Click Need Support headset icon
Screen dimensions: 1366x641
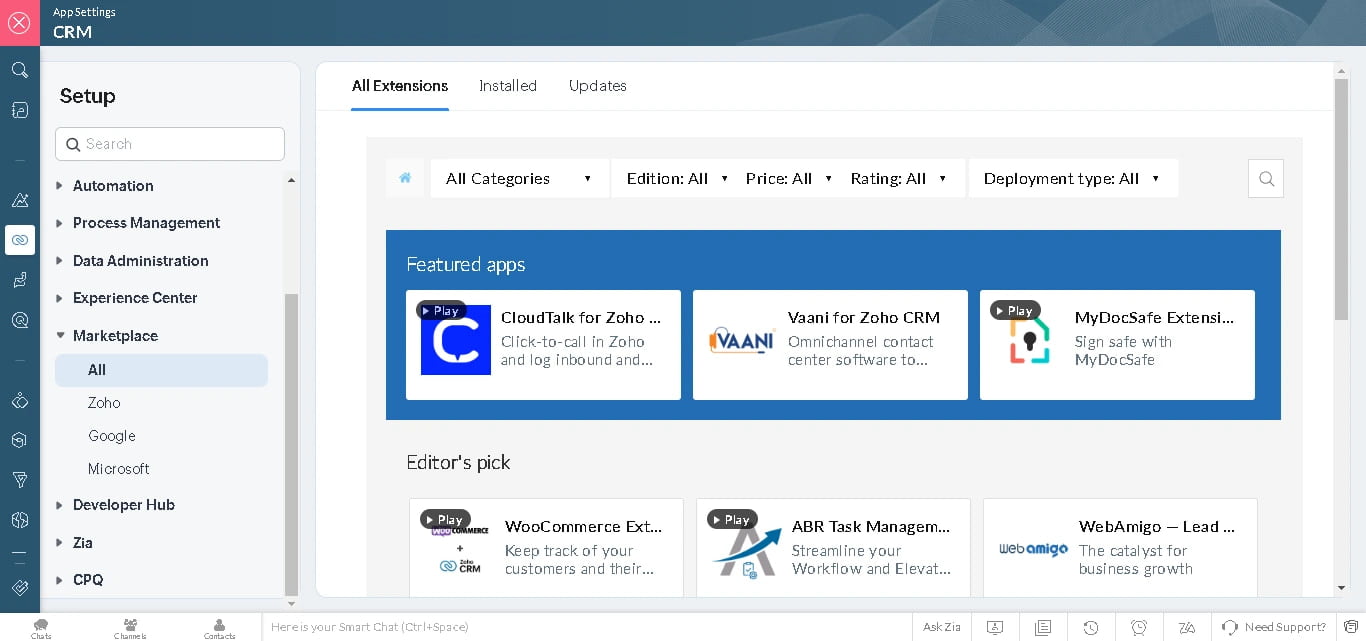point(1230,627)
